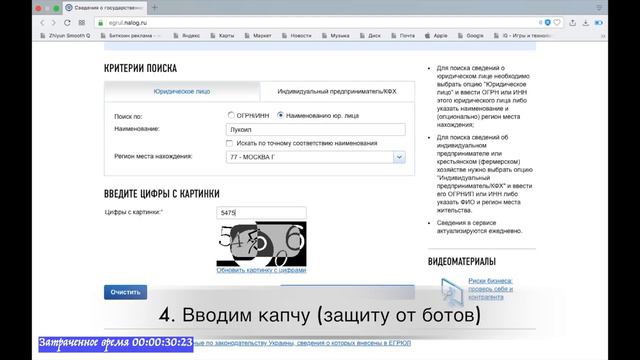Open the Маркет bookmark
Viewport: 640px width, 360px height.
point(258,36)
